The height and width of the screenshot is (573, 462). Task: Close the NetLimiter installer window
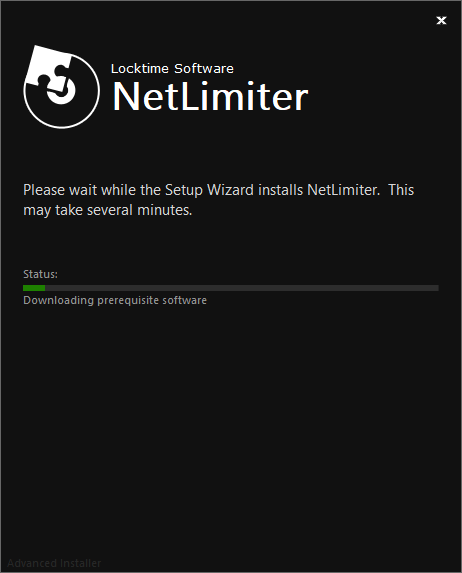441,20
